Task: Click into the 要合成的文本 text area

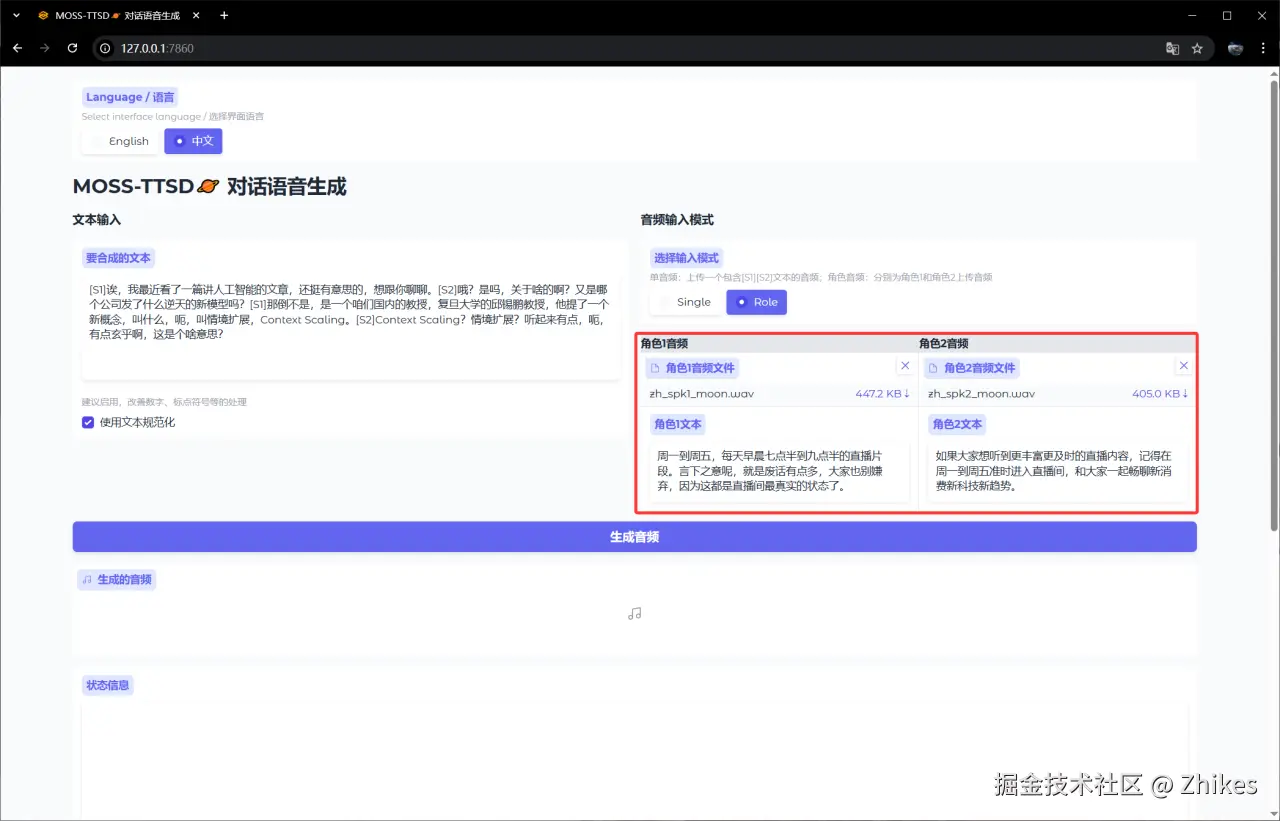Action: 350,328
